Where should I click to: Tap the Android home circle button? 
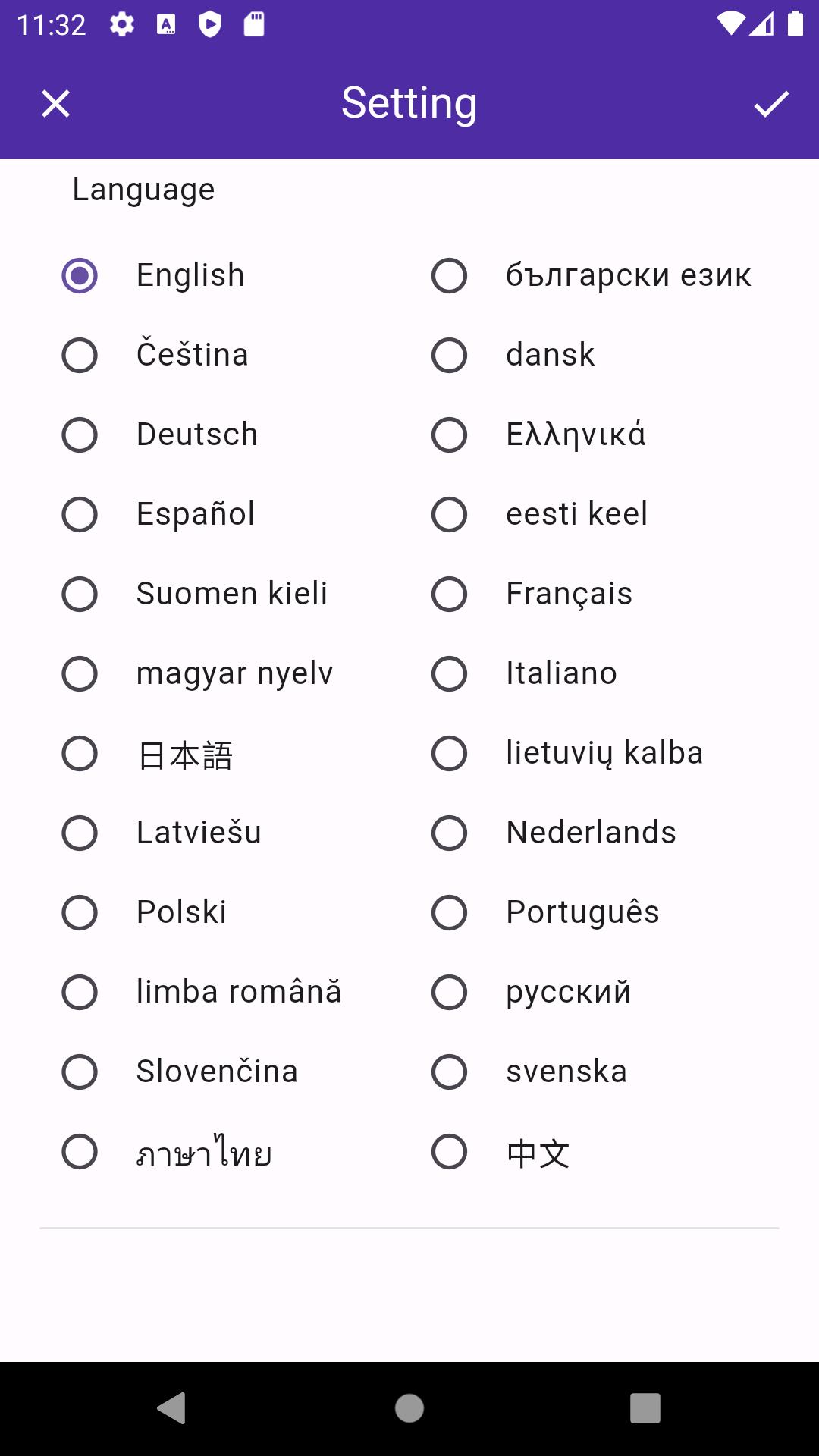[409, 1408]
